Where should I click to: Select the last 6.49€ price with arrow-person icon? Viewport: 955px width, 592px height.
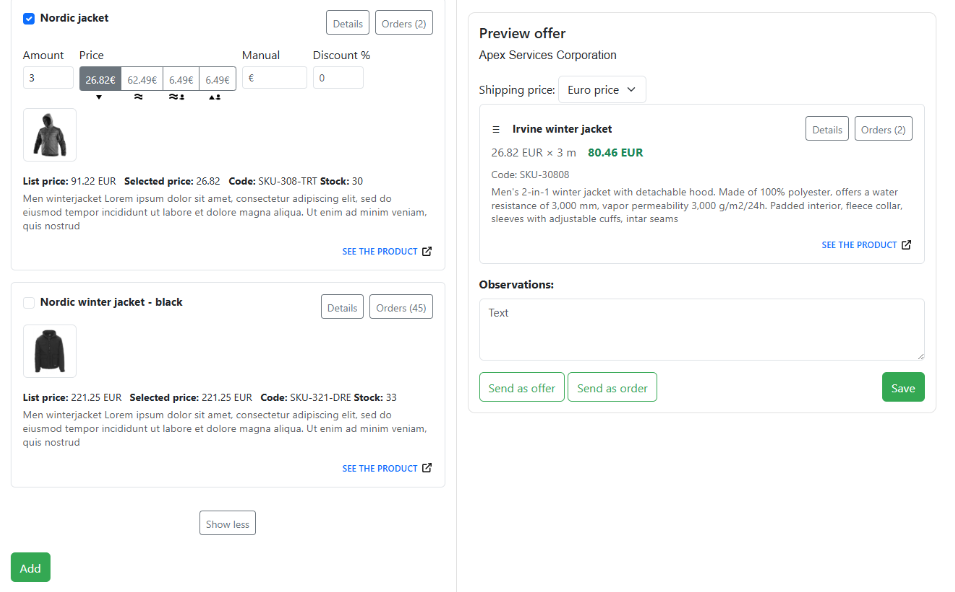click(x=217, y=76)
